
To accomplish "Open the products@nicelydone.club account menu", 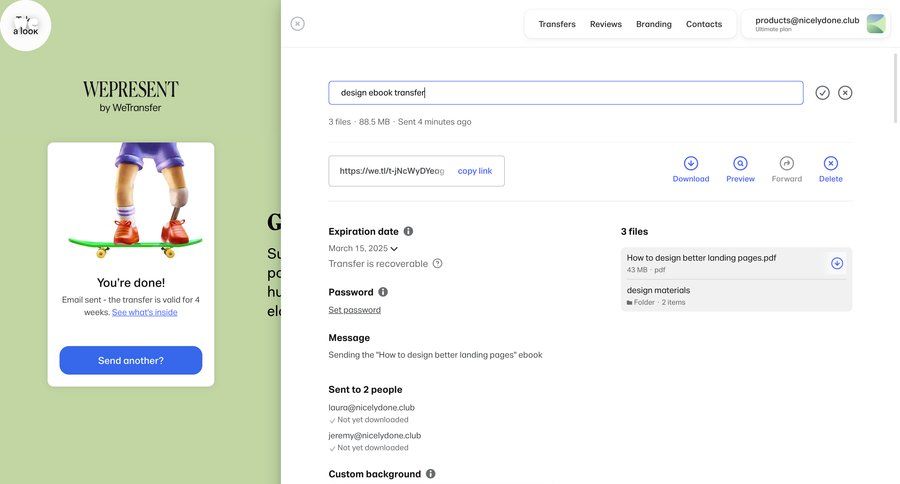I will (816, 24).
